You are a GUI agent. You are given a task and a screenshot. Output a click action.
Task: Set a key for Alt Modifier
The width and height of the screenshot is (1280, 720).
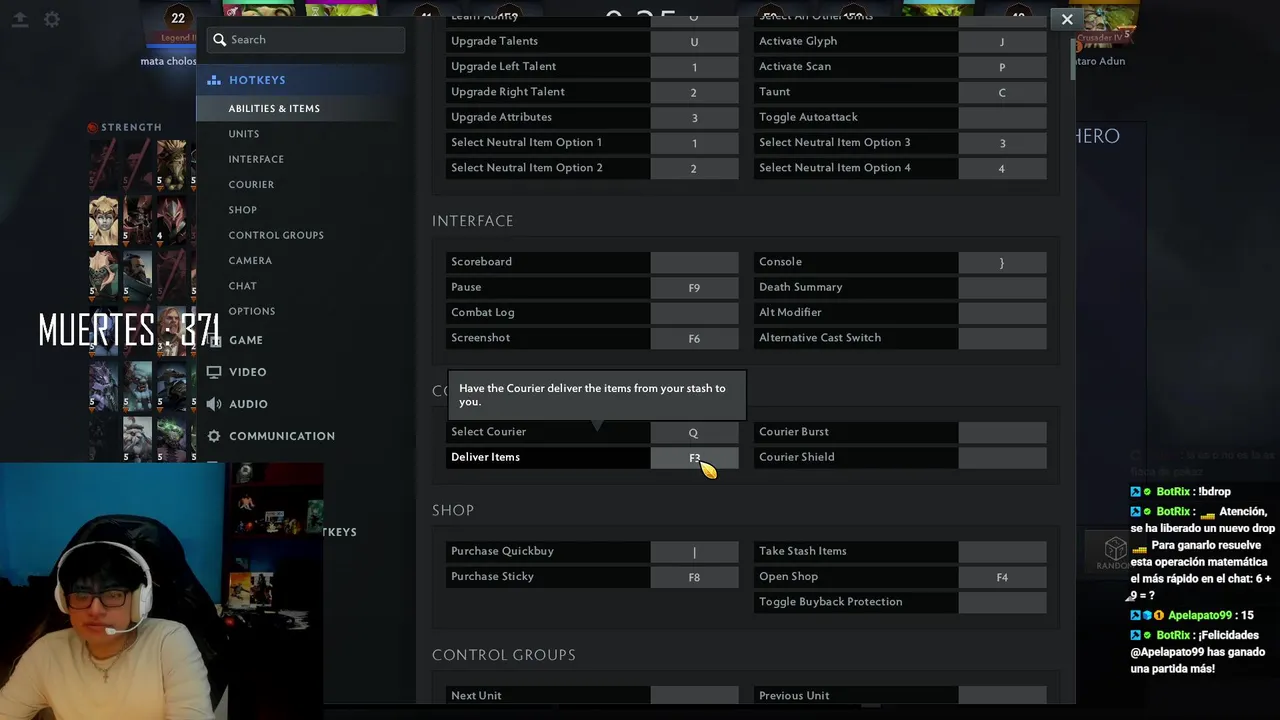point(1002,313)
